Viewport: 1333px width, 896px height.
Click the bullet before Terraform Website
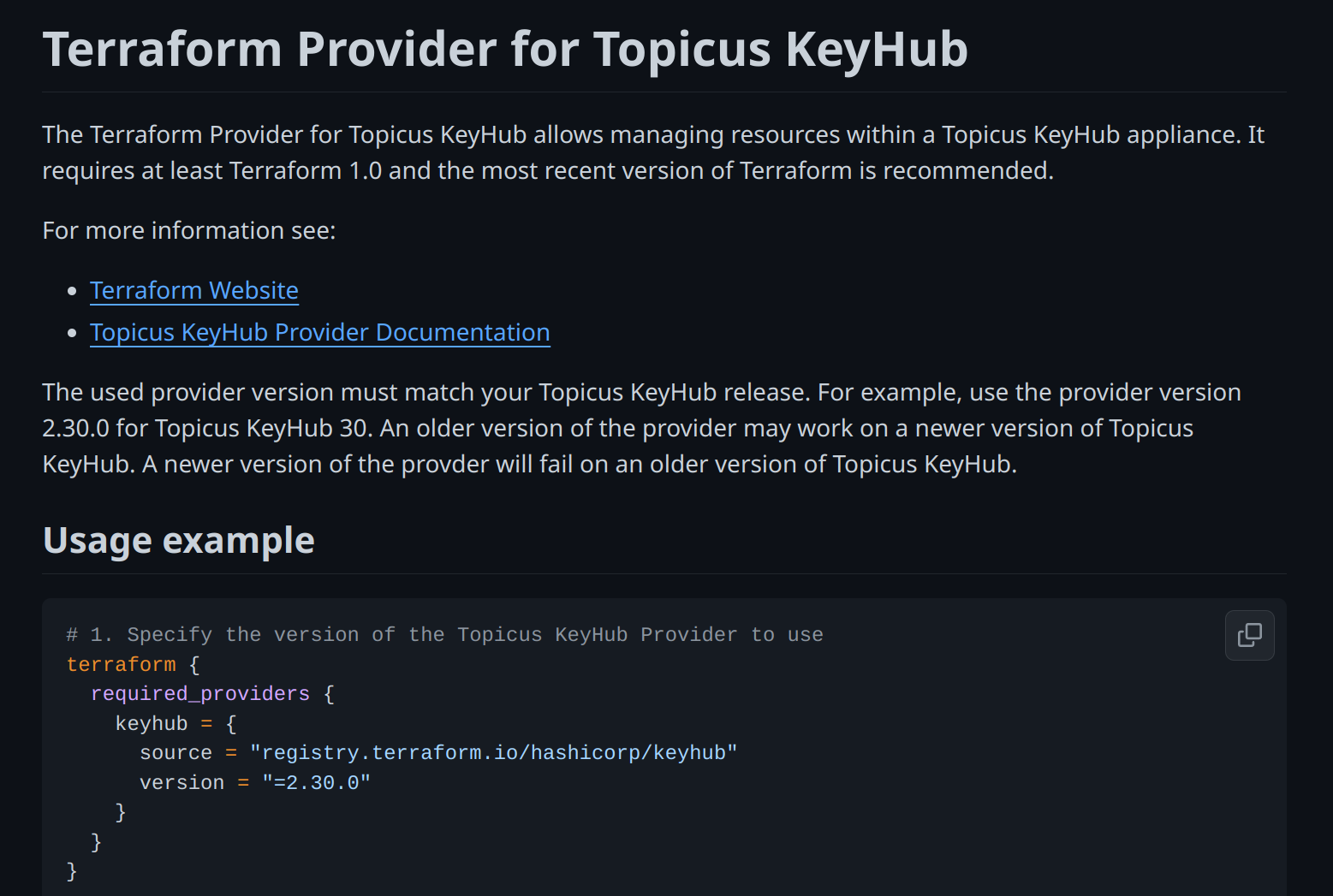pos(72,291)
